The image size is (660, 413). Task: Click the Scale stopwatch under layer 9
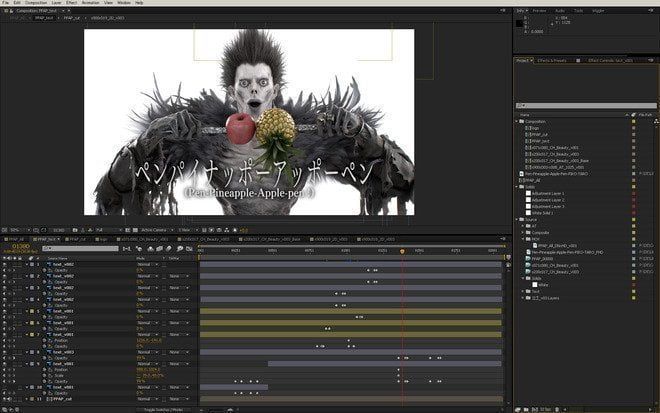click(x=44, y=376)
